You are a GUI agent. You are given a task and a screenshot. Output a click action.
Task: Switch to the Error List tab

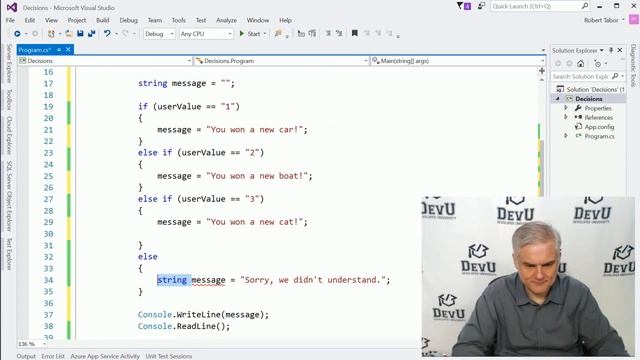point(53,356)
